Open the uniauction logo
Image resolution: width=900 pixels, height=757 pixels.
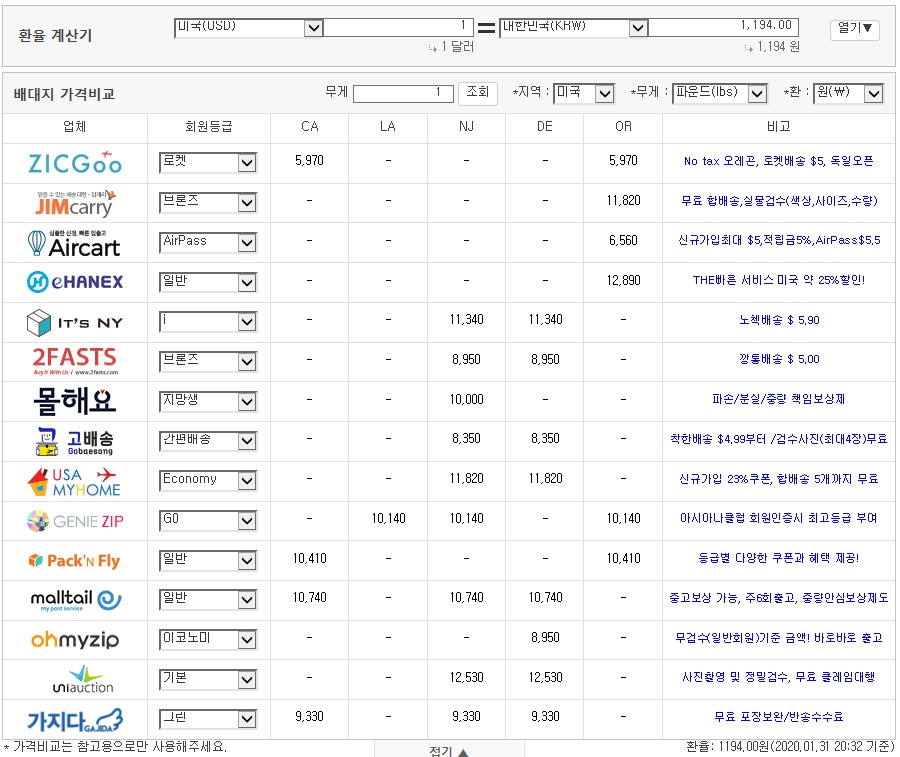83,680
